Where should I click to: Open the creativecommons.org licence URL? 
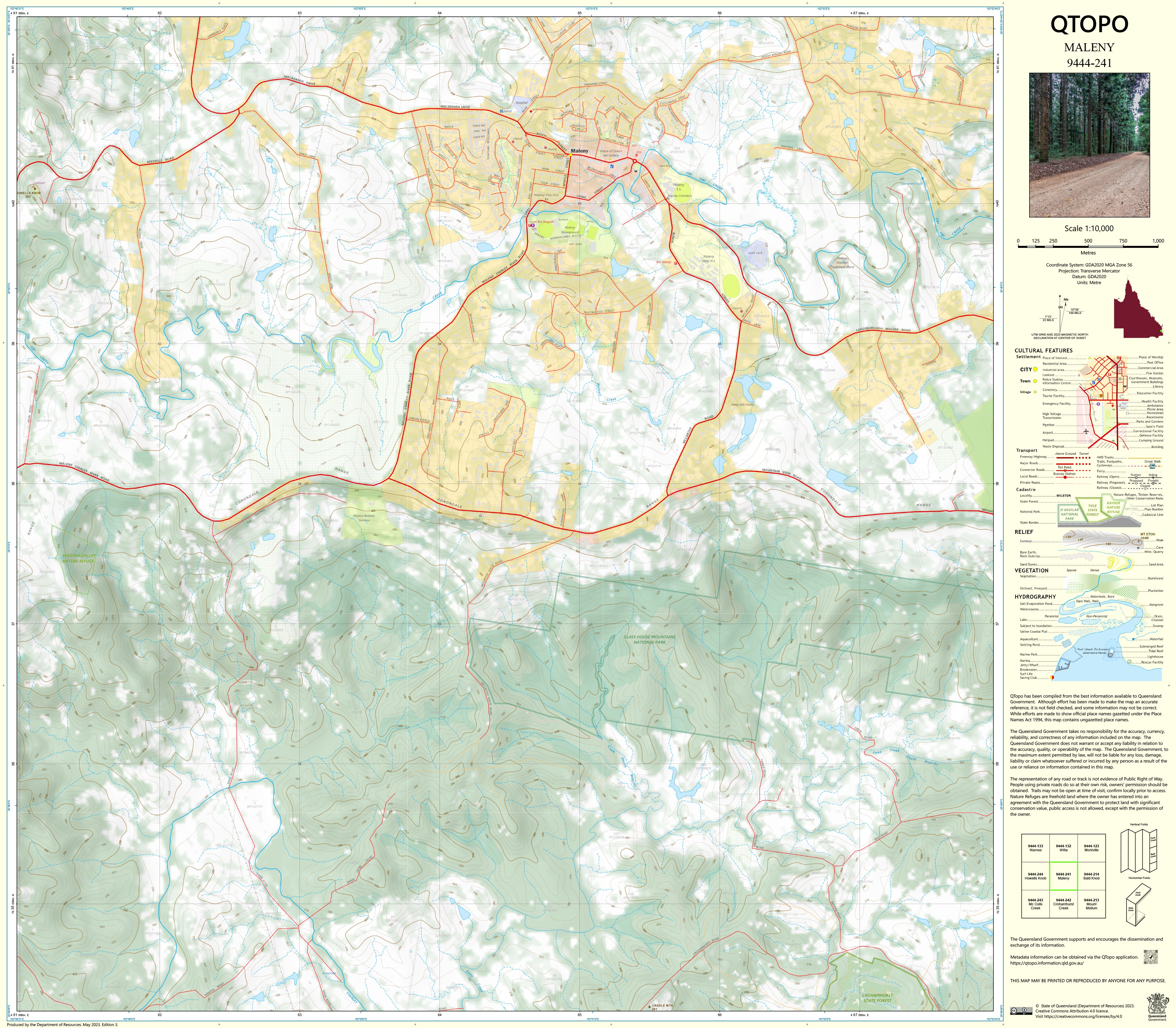(x=1083, y=1017)
